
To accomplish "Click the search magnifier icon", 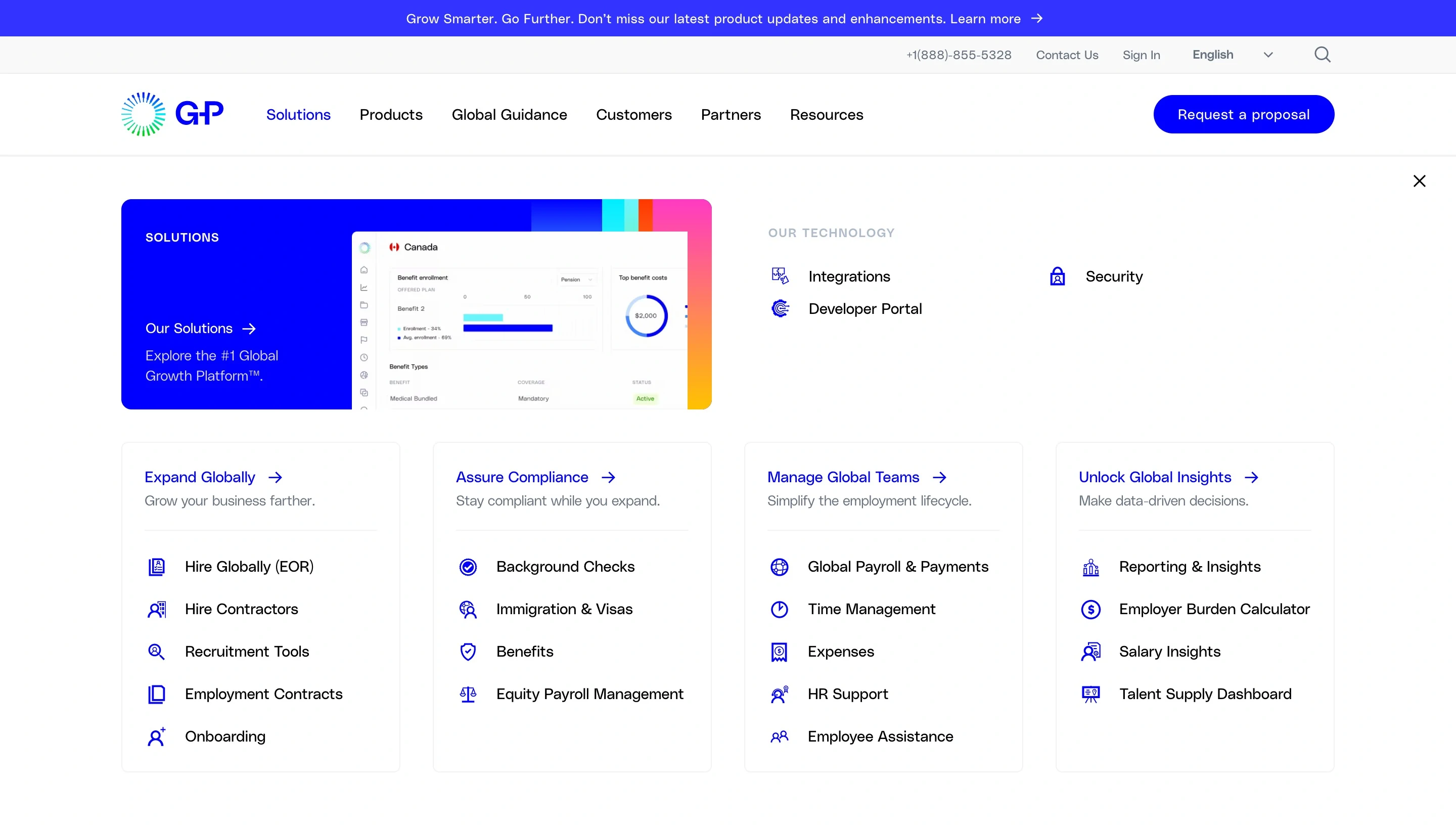I will click(x=1322, y=54).
